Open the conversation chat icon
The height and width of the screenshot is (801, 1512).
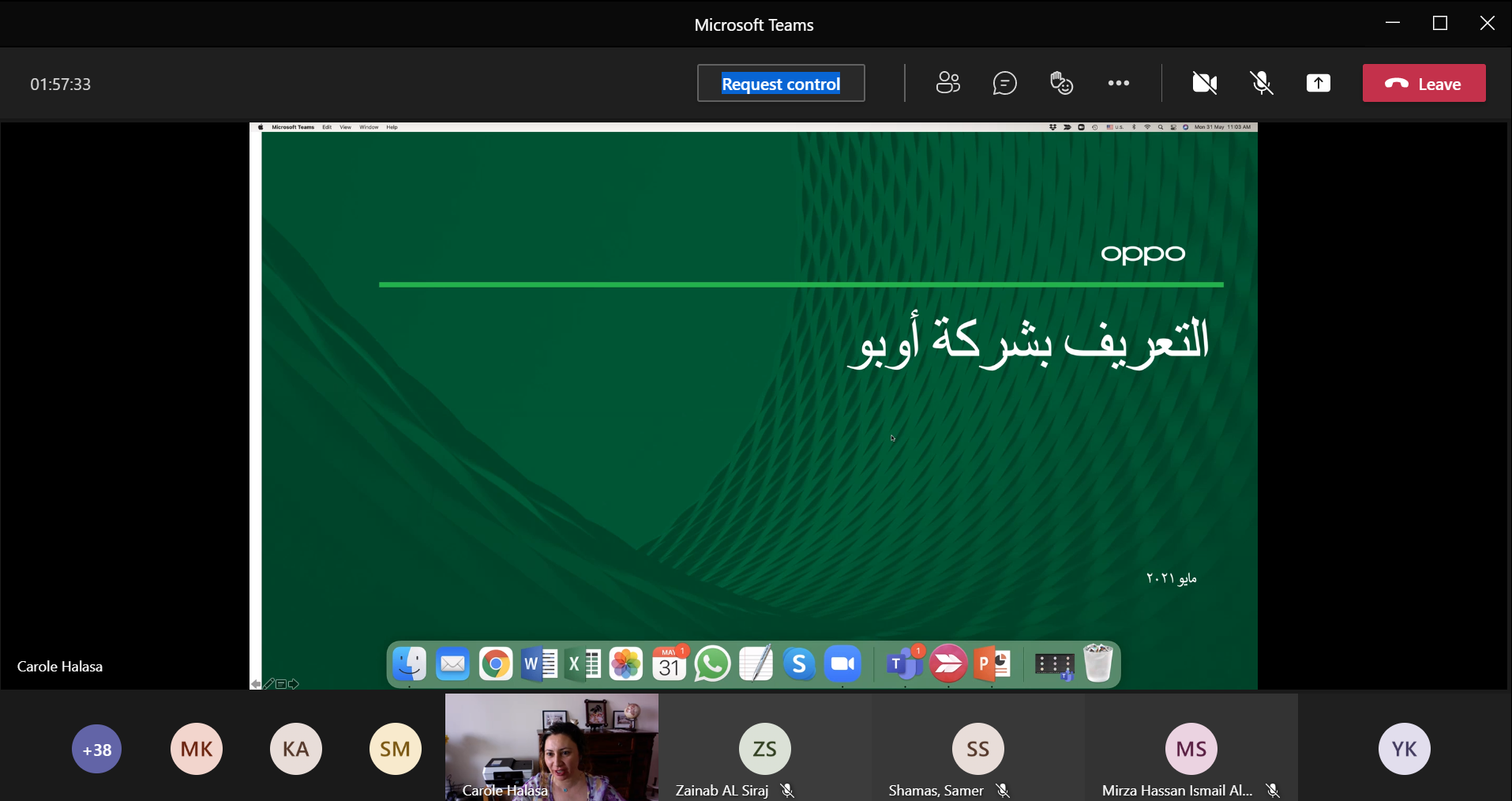click(x=1004, y=83)
